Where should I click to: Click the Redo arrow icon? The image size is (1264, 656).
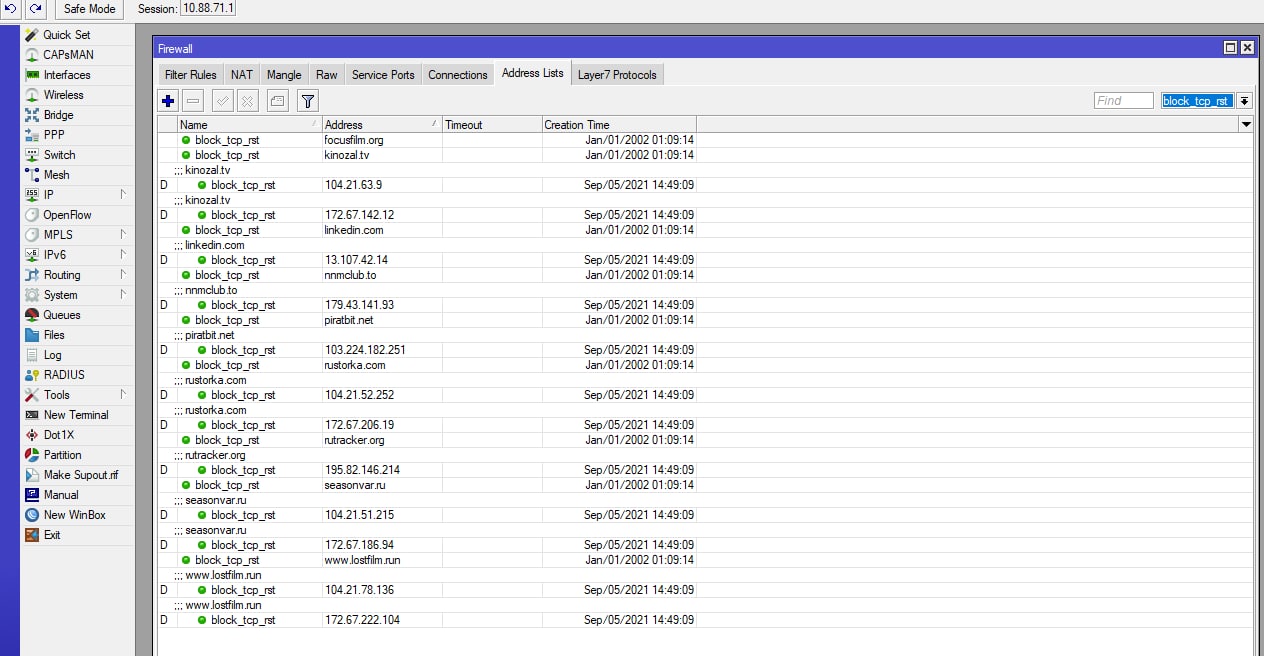click(x=36, y=9)
